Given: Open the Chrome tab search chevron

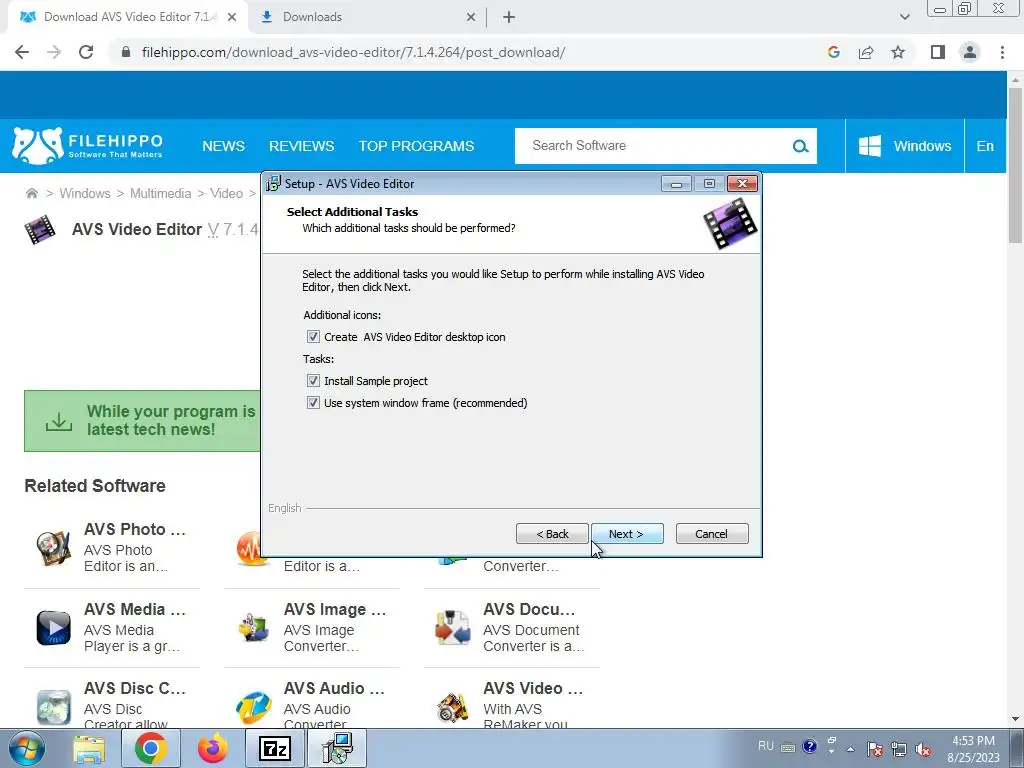Looking at the screenshot, I should pos(904,17).
